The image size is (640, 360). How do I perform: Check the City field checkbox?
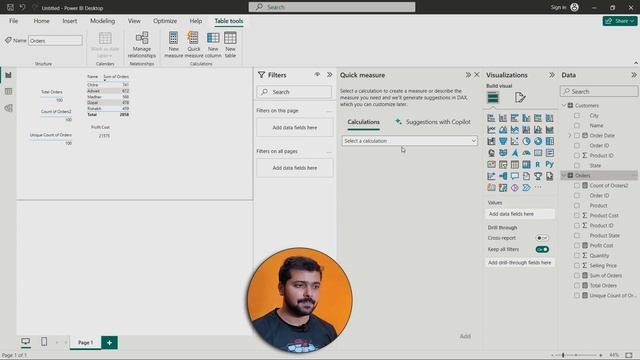point(577,116)
